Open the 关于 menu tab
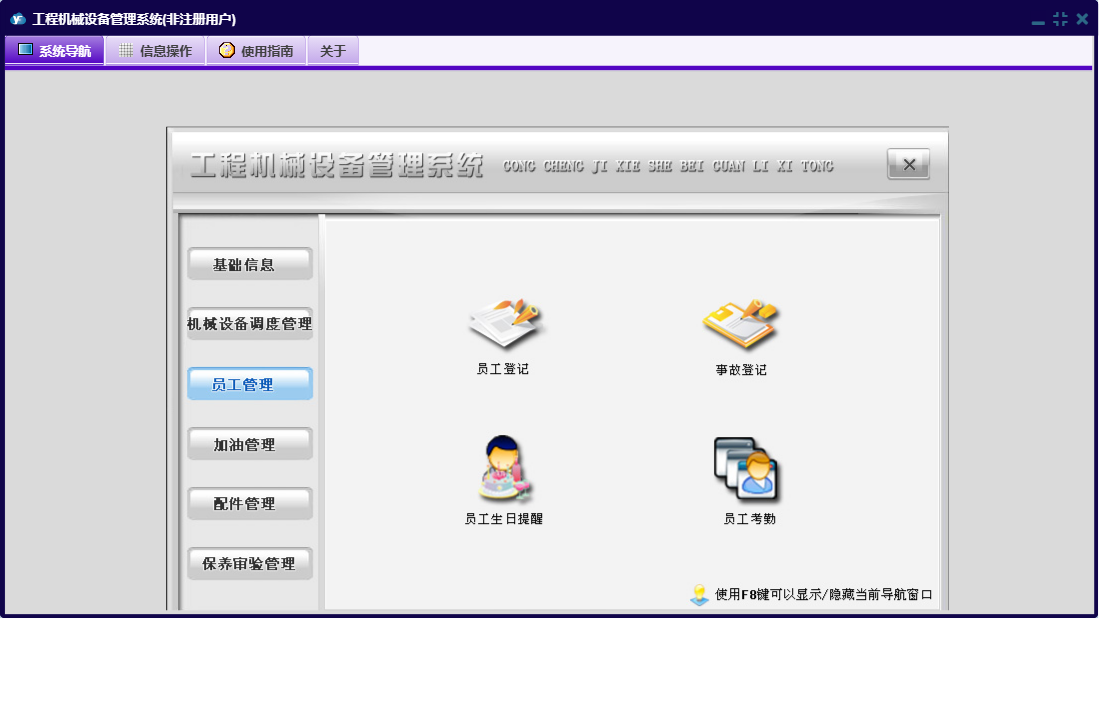This screenshot has height=723, width=1099. click(333, 51)
